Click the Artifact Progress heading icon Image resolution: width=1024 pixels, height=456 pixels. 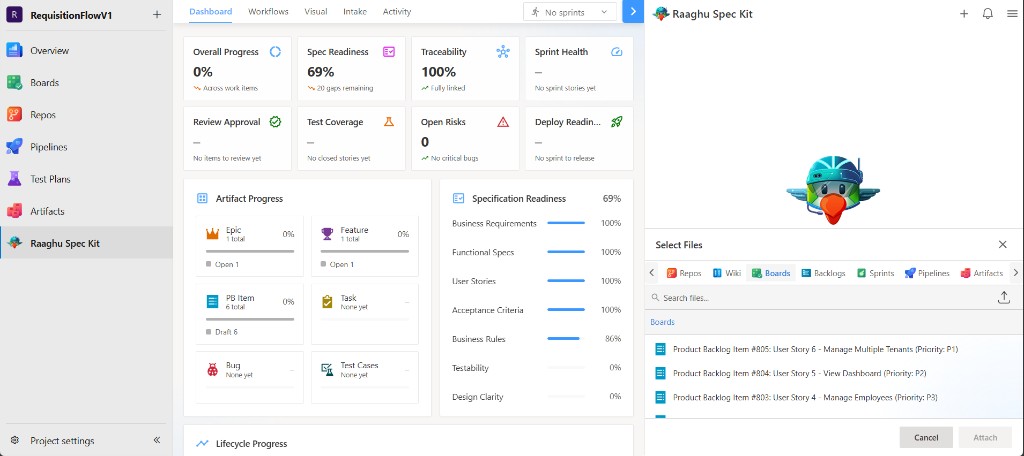tap(202, 198)
